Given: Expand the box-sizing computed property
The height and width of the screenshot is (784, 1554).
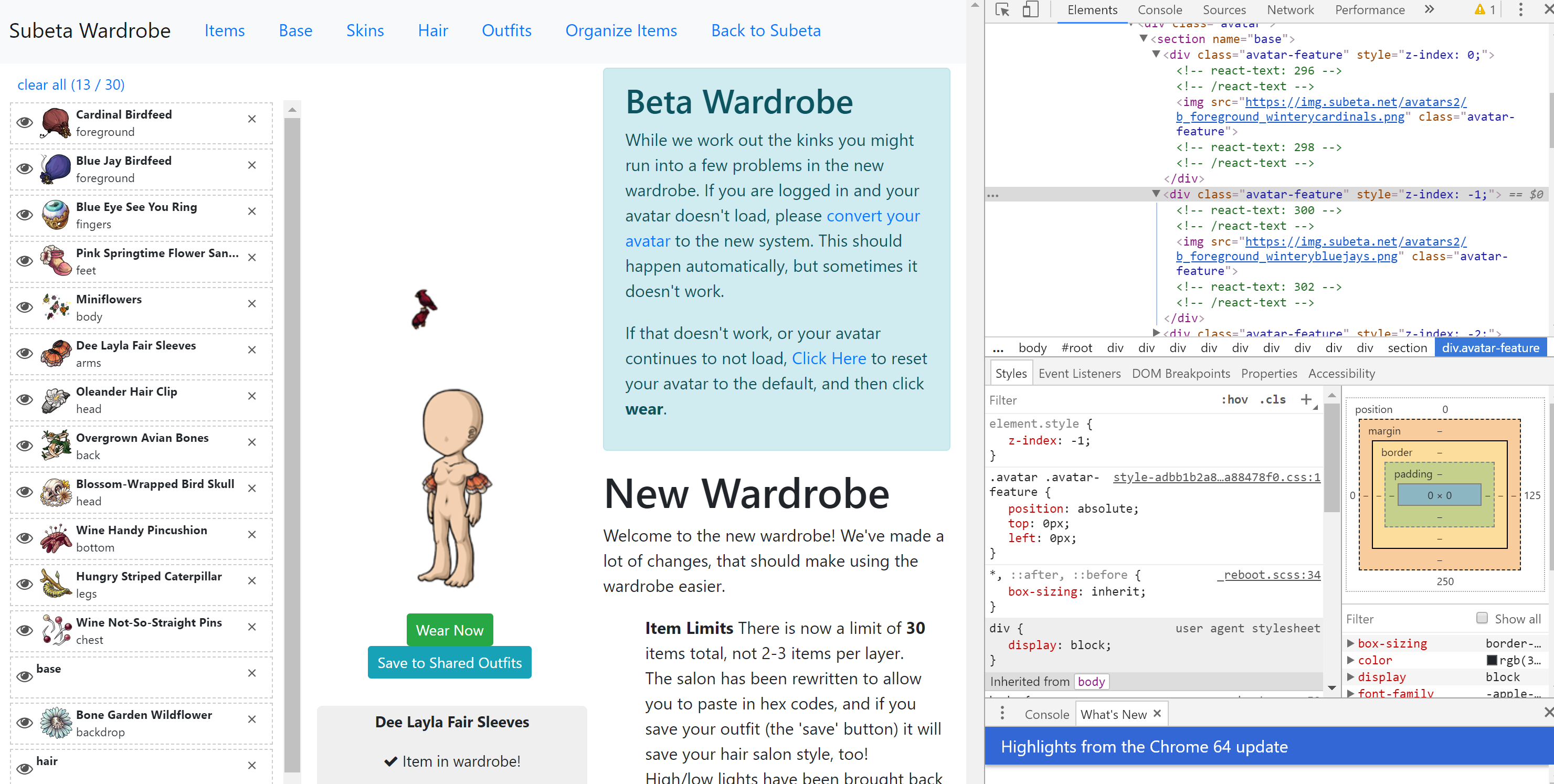Looking at the screenshot, I should point(1351,643).
